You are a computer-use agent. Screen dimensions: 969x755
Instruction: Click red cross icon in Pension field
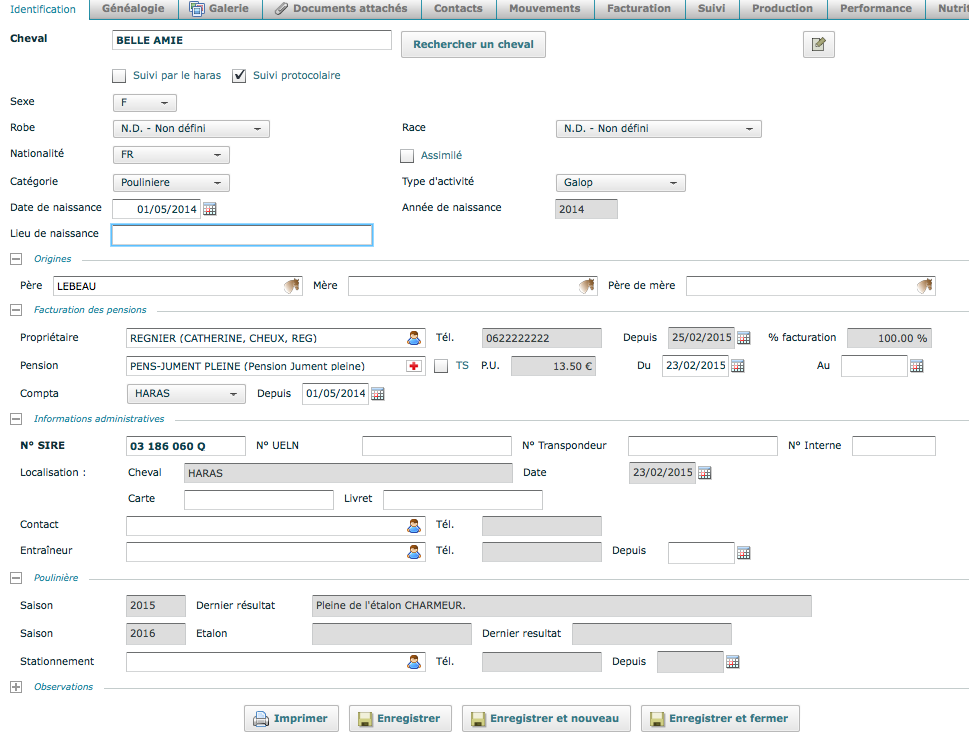pos(413,366)
